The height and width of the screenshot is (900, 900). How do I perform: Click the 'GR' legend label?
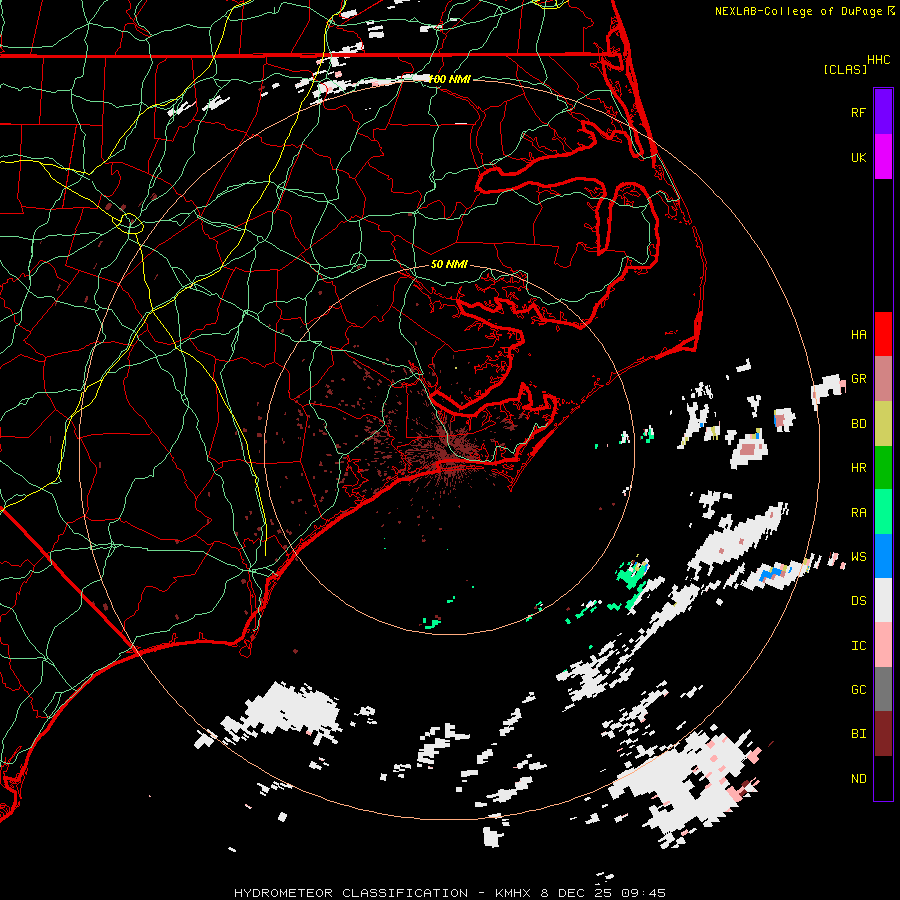(x=858, y=379)
